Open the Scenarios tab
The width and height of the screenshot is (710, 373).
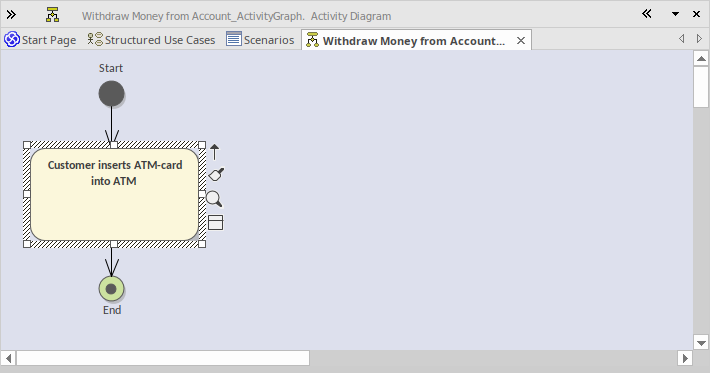click(x=260, y=40)
